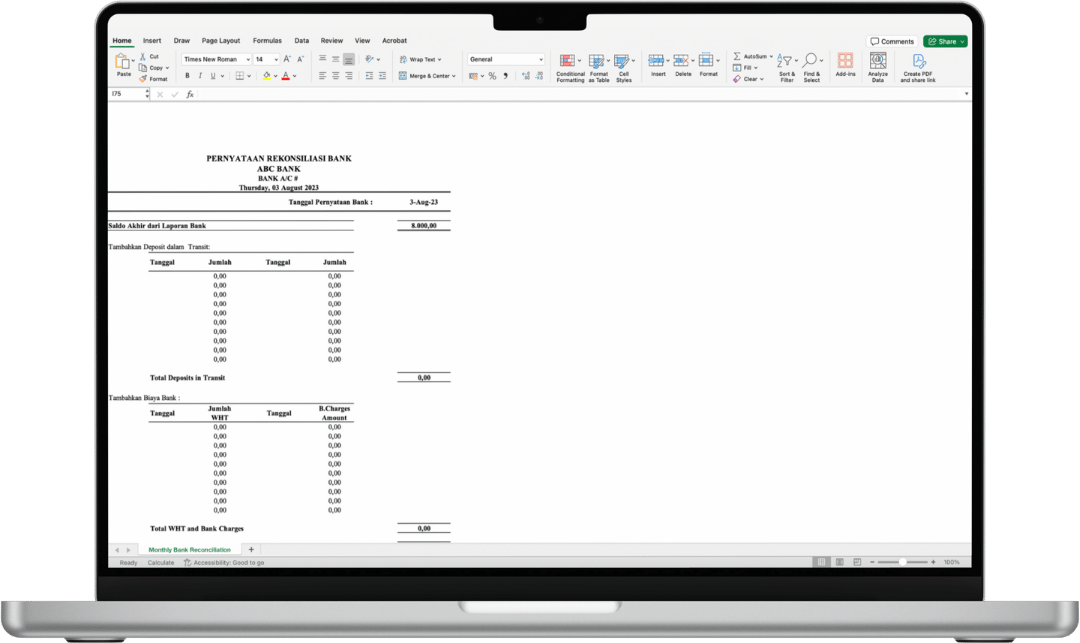Open Analyze Data tool
The width and height of the screenshot is (1080, 643).
pos(878,67)
